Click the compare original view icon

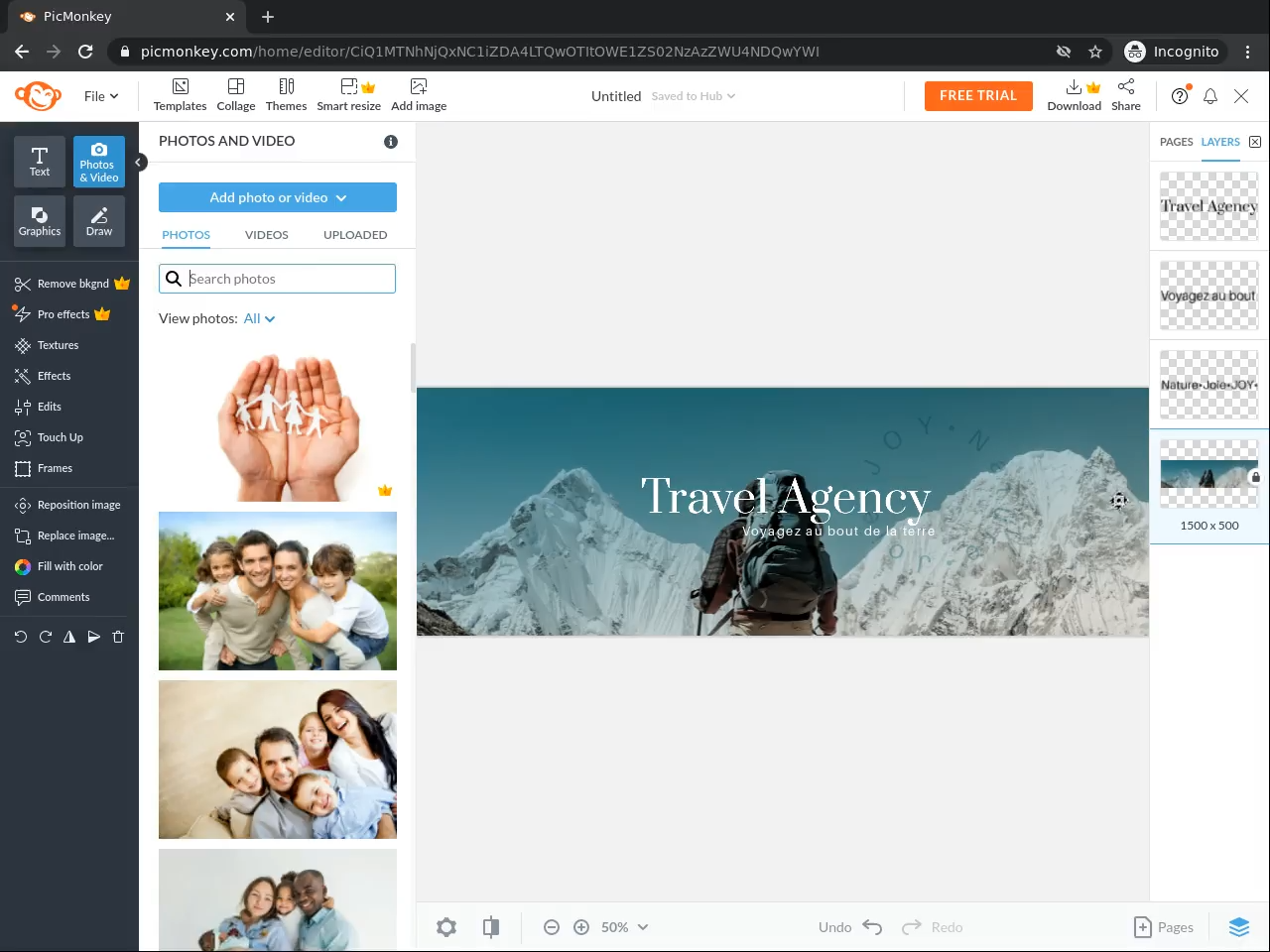(491, 927)
